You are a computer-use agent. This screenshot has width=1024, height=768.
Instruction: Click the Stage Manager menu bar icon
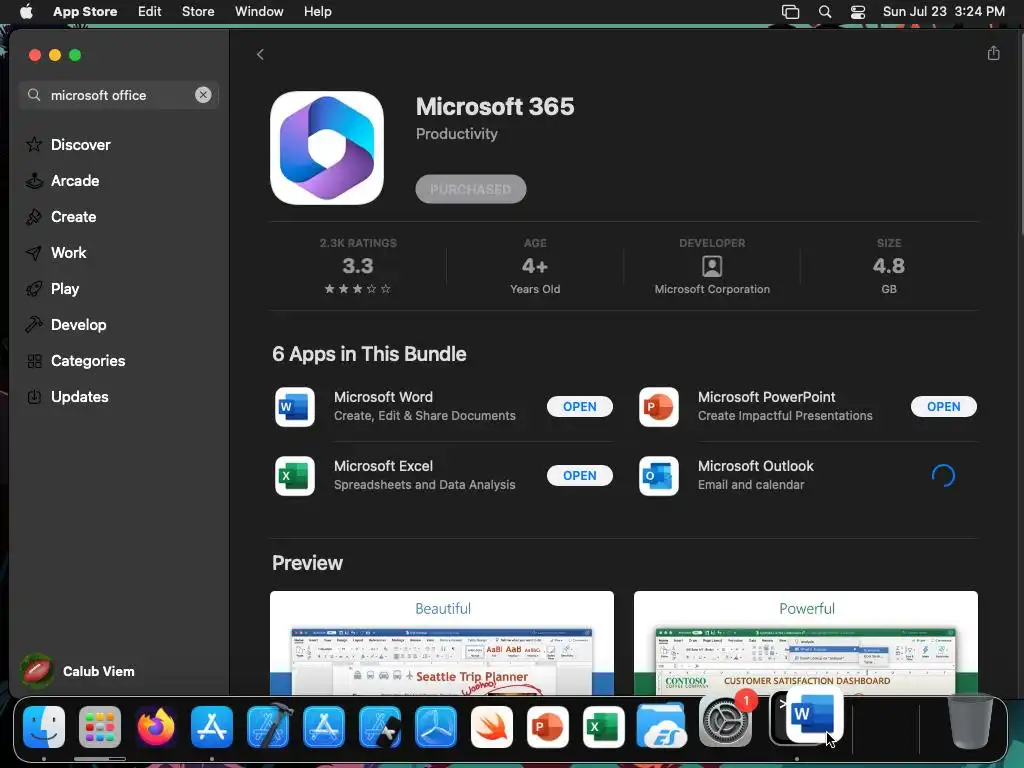click(x=790, y=12)
